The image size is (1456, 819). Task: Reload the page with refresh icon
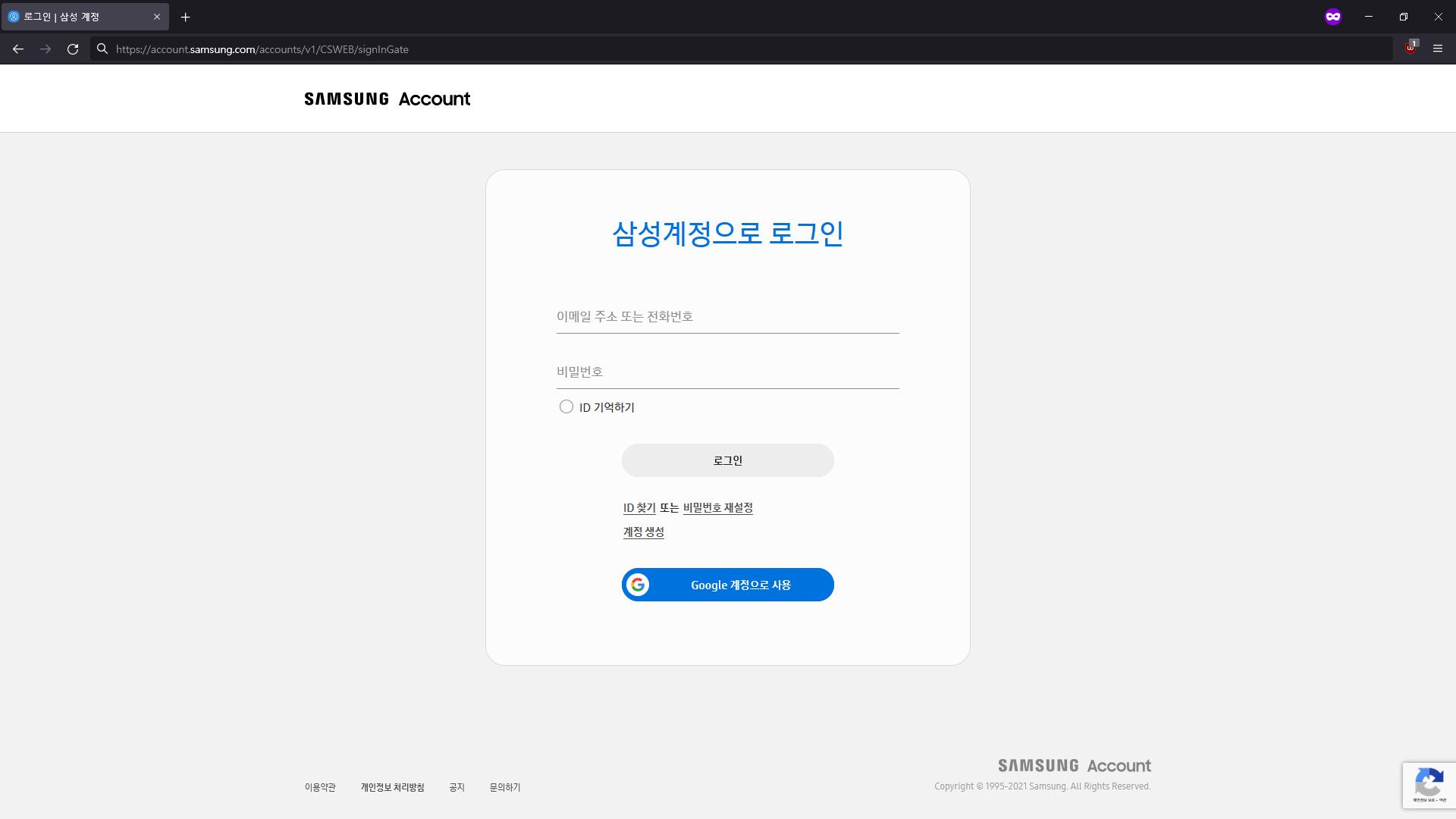[73, 49]
